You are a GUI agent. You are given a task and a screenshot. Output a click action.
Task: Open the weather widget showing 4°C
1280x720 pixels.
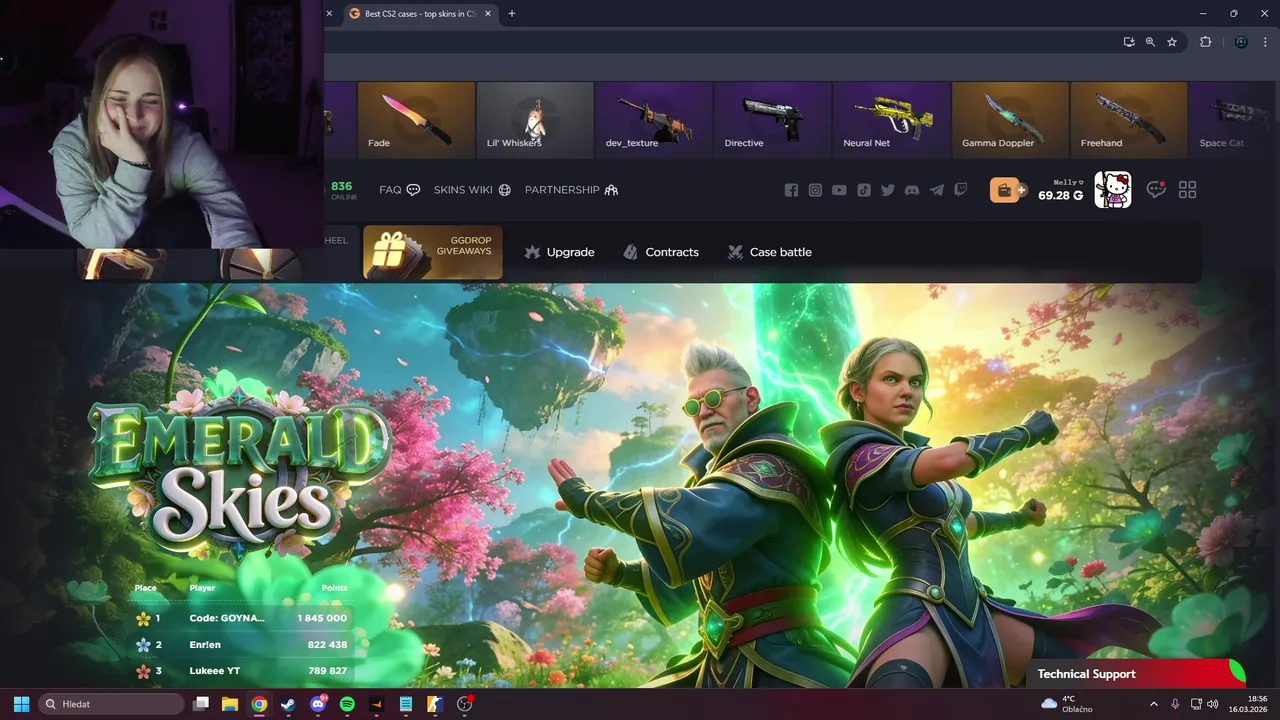coord(1067,704)
